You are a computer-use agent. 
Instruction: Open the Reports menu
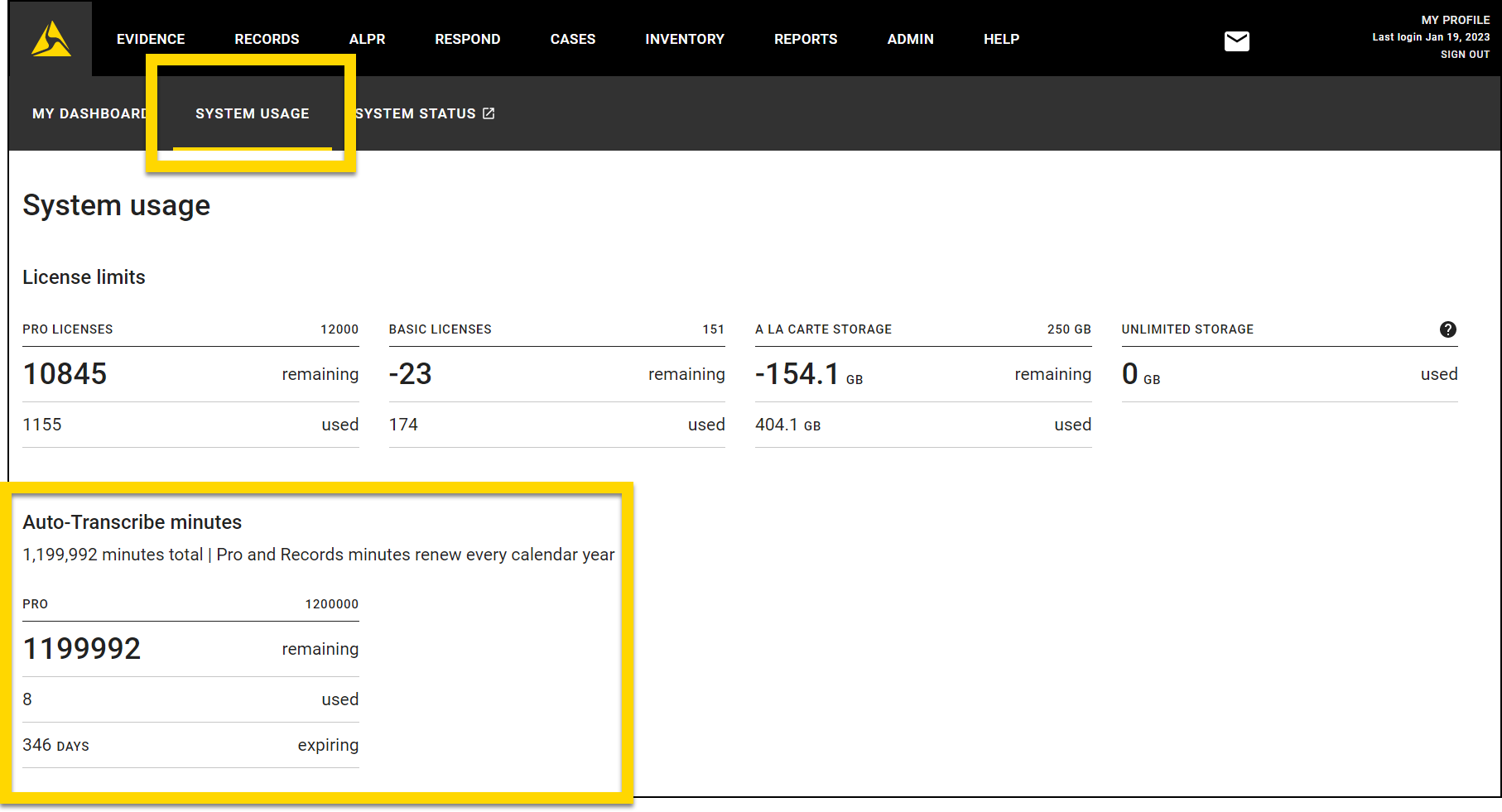[805, 39]
